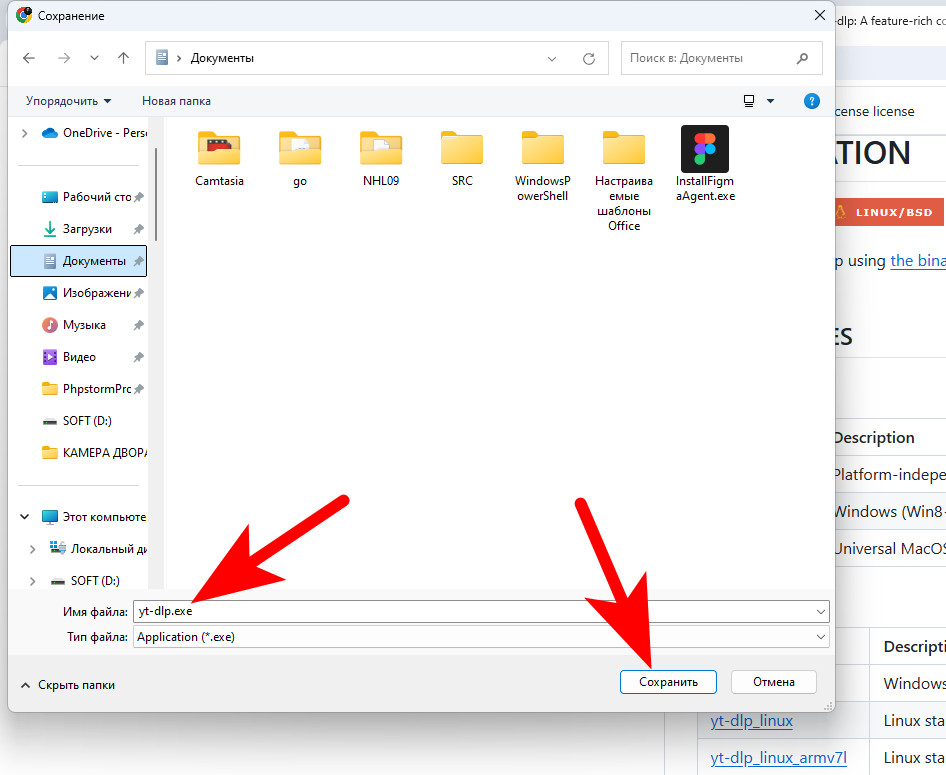Select Загрузки in the sidebar

coord(87,229)
